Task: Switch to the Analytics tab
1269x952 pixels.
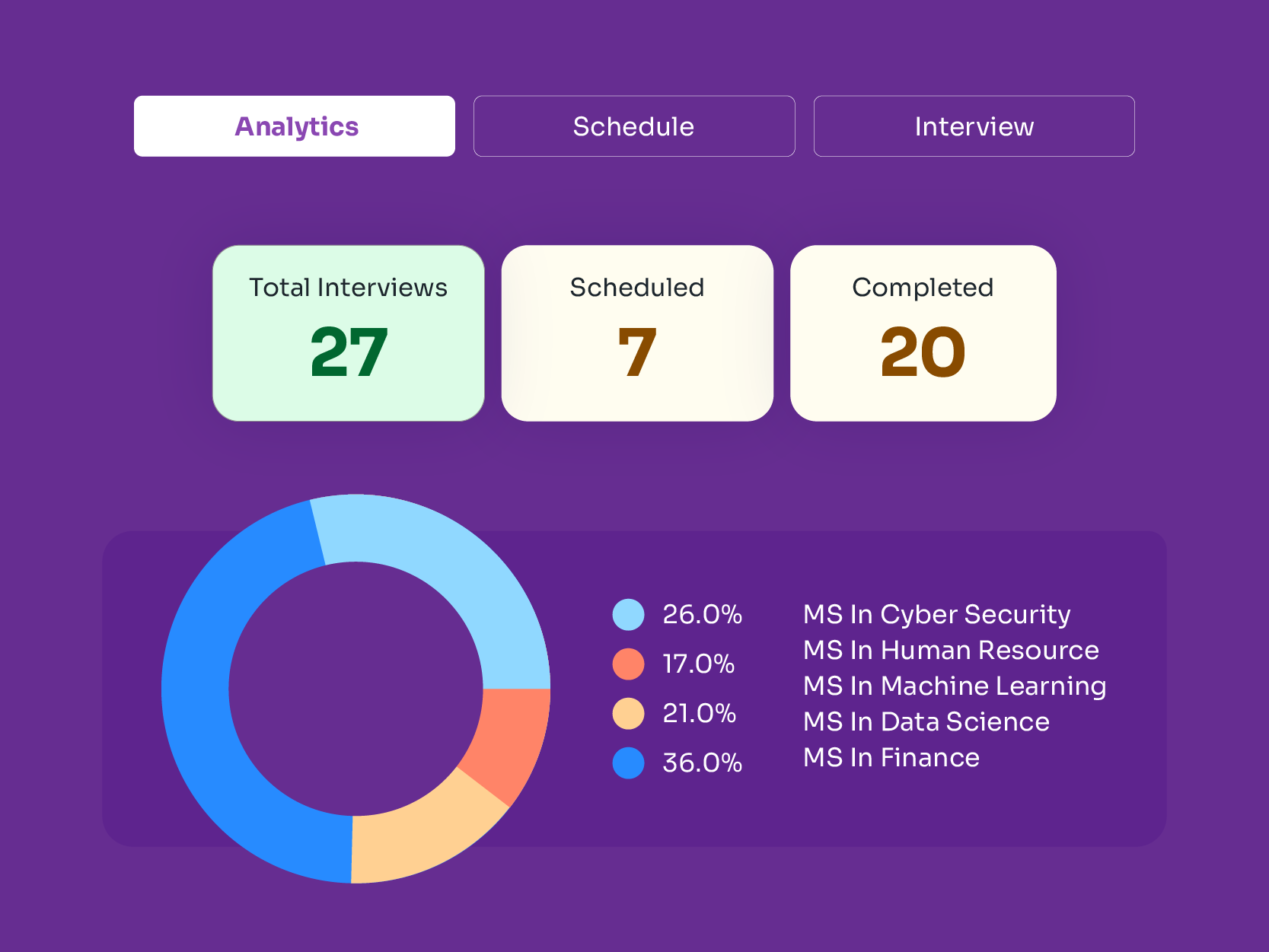Action: [295, 126]
